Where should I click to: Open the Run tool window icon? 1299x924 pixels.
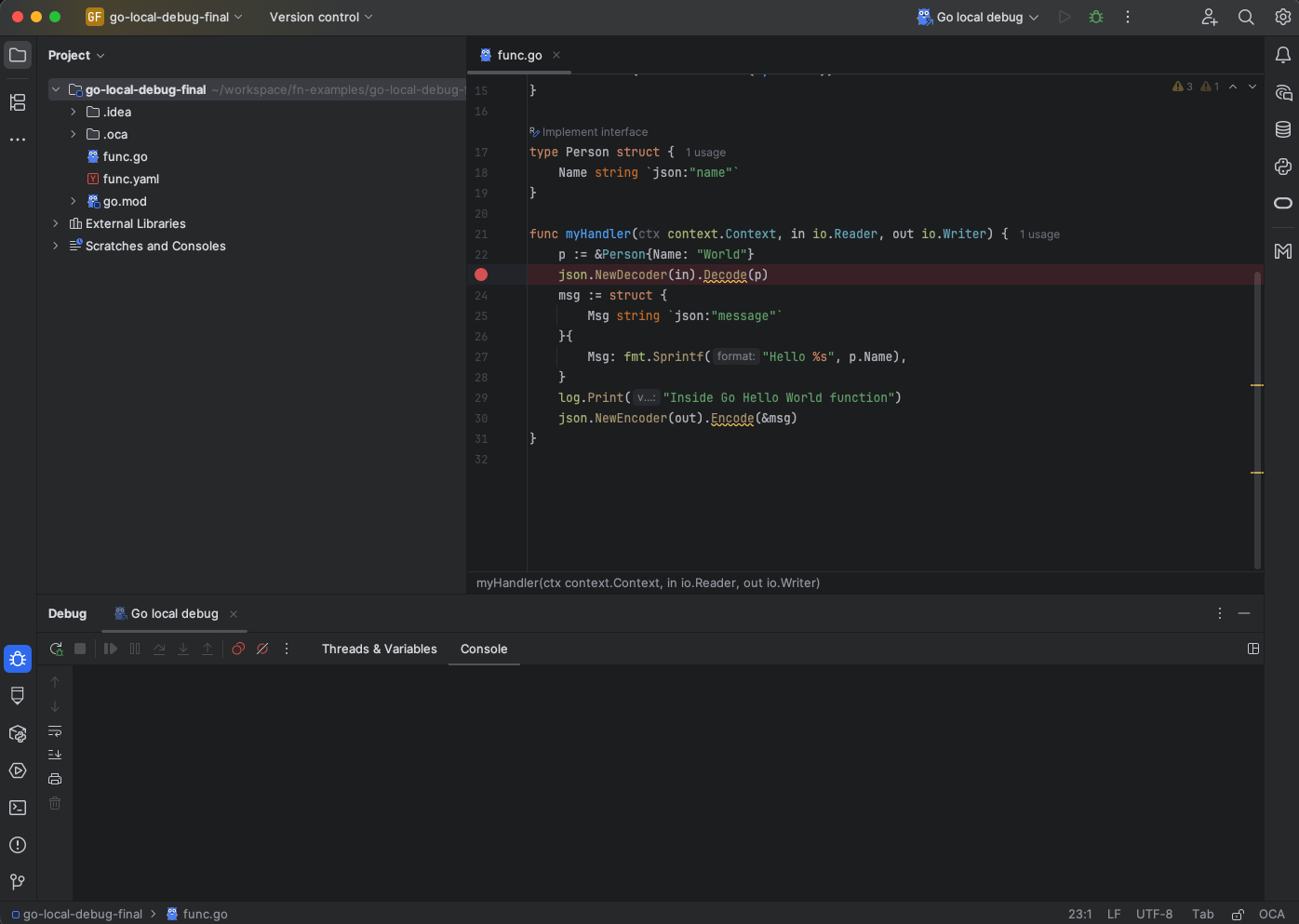click(x=18, y=770)
